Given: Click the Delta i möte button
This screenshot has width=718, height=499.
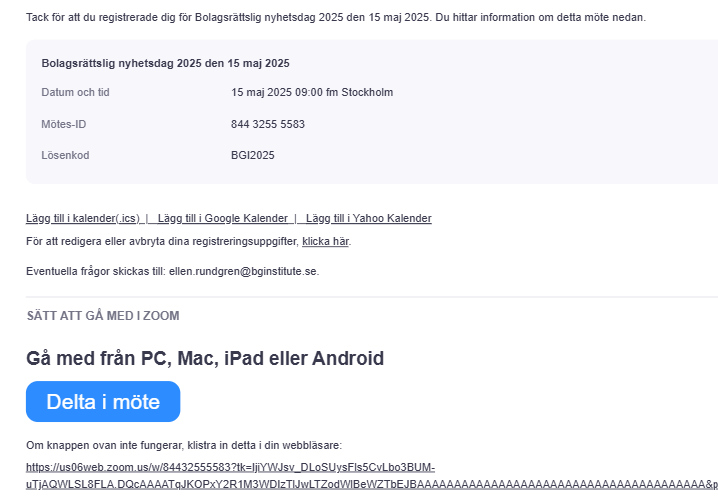Looking at the screenshot, I should [103, 402].
